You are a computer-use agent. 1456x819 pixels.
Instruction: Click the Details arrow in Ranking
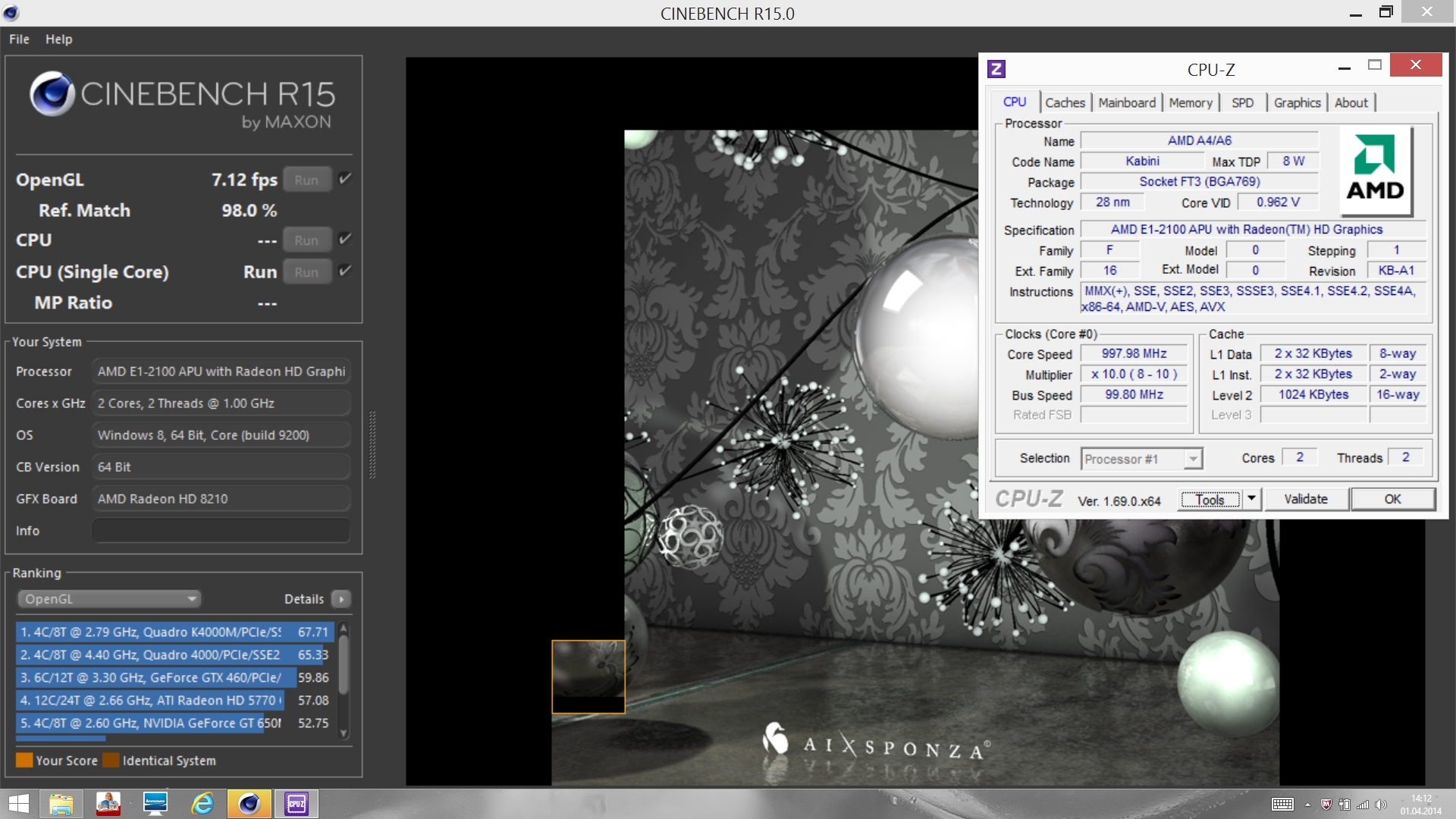pyautogui.click(x=341, y=599)
